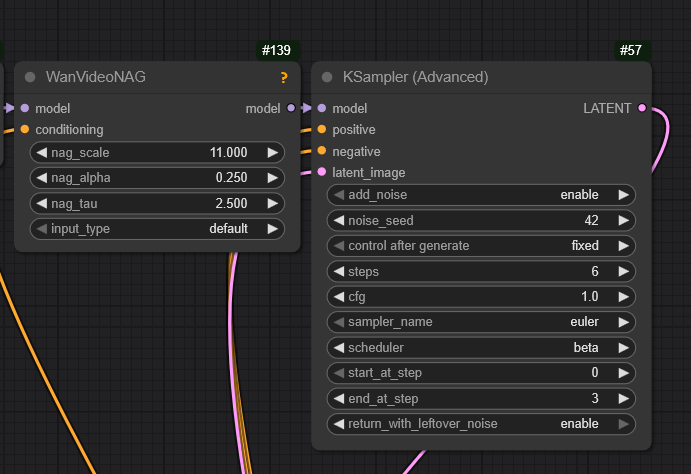Screen dimensions: 691x474
Task: Increase steps with its right arrow
Action: tap(624, 271)
